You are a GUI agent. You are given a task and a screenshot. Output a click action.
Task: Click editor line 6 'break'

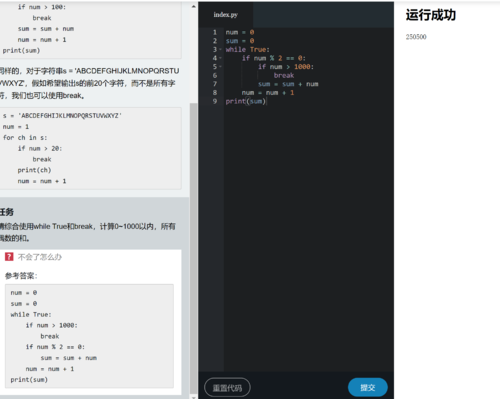tap(284, 76)
